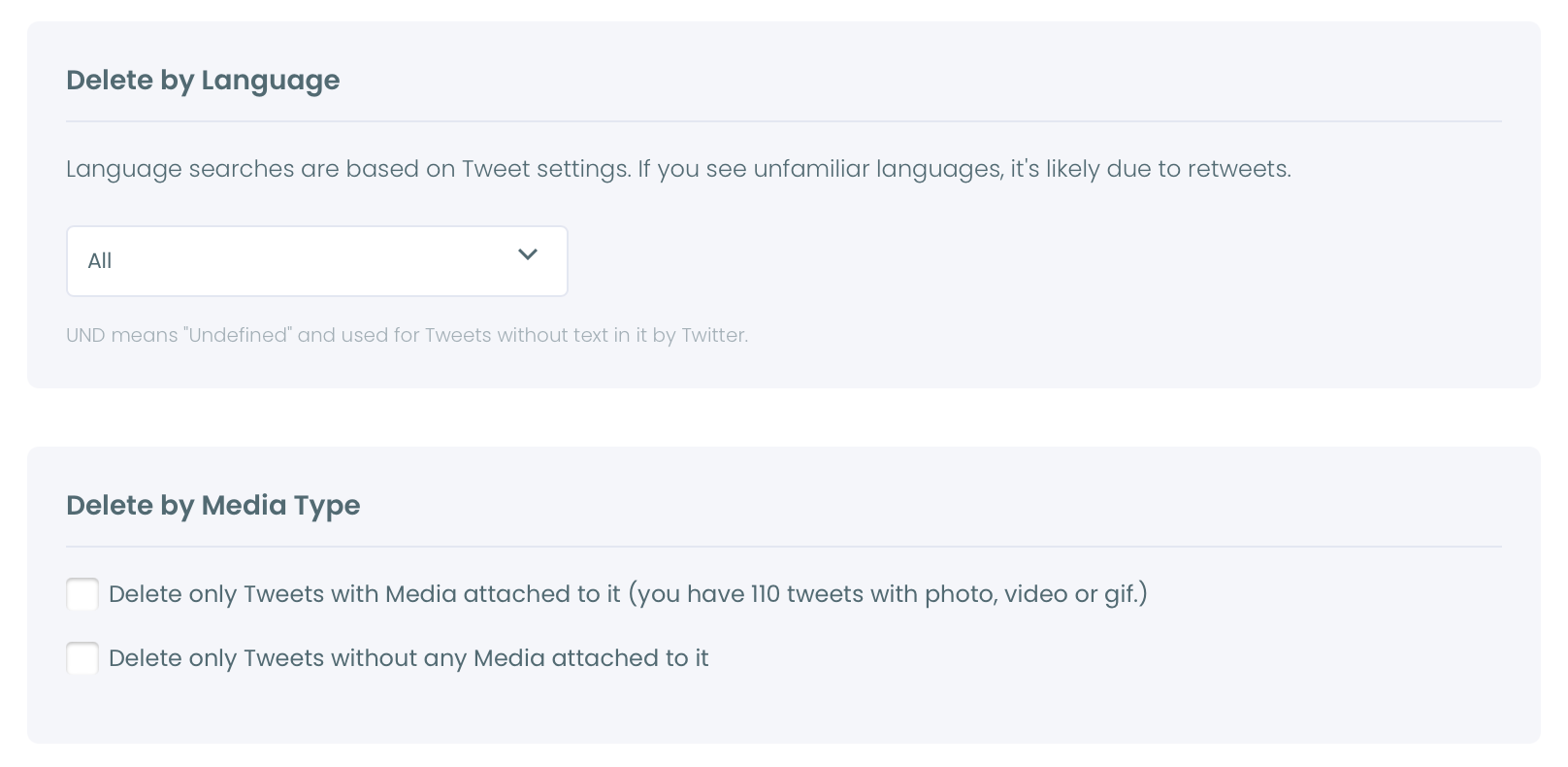Check "Delete only Tweets with Media attached to it"
The height and width of the screenshot is (767, 1568).
82,593
